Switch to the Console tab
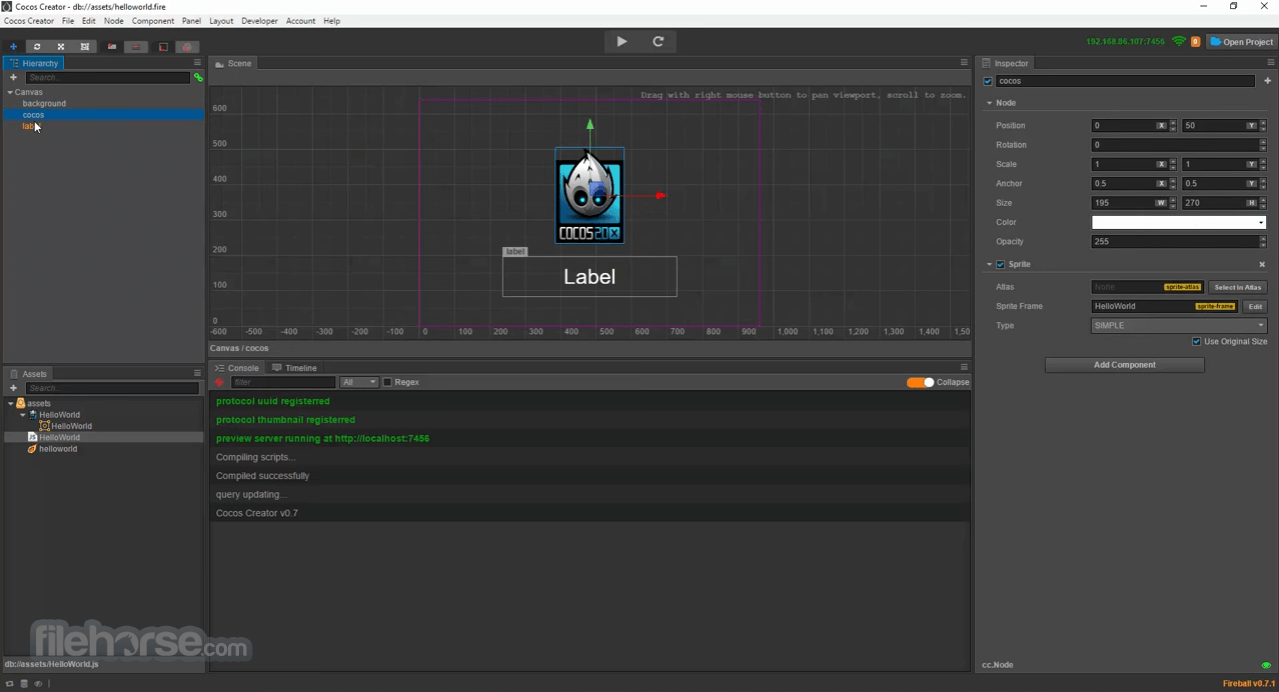Screen dimensions: 1279x692 click(x=237, y=368)
